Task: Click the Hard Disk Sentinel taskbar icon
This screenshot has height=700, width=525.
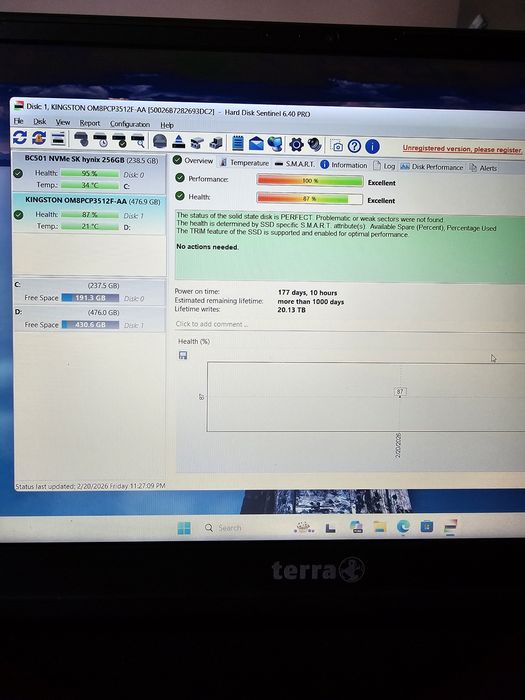Action: click(450, 526)
